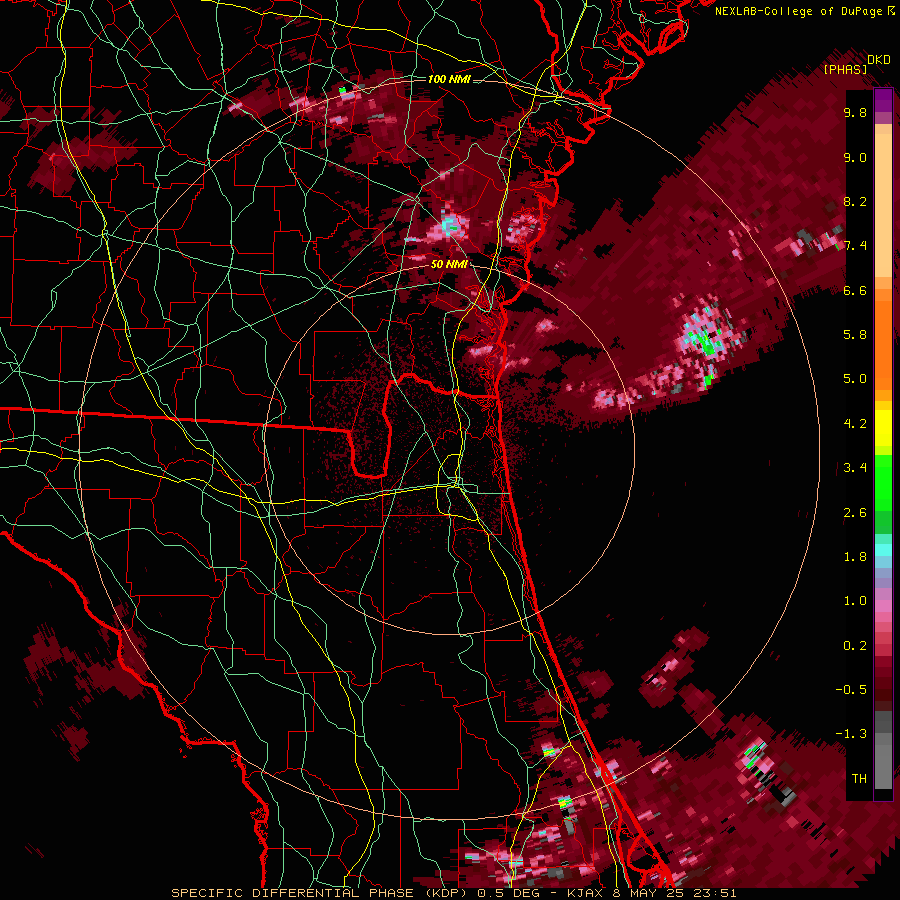Image resolution: width=900 pixels, height=900 pixels.
Task: Click the 1.0 color scale value
Action: pyautogui.click(x=855, y=601)
